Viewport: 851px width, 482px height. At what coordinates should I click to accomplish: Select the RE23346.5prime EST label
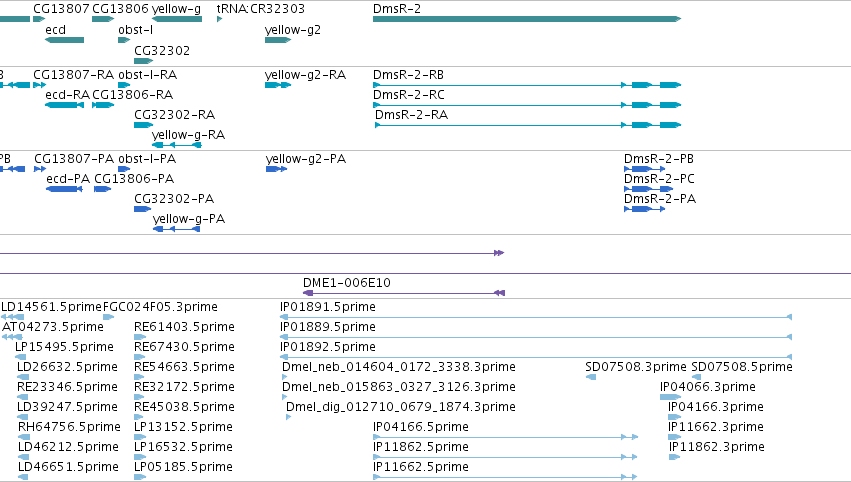67,386
